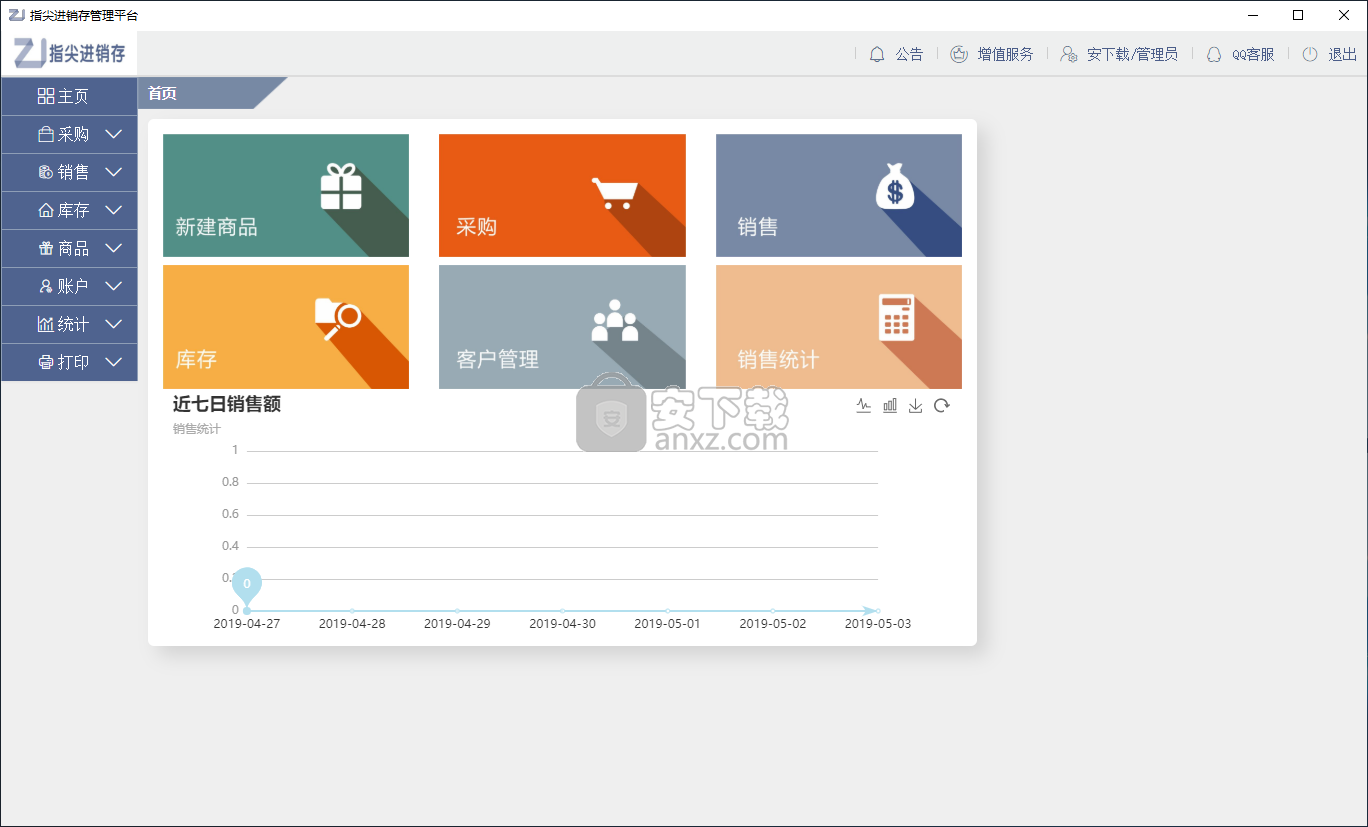Click the 退出 power icon
Screen dimensions: 1368x827
pos(1310,54)
